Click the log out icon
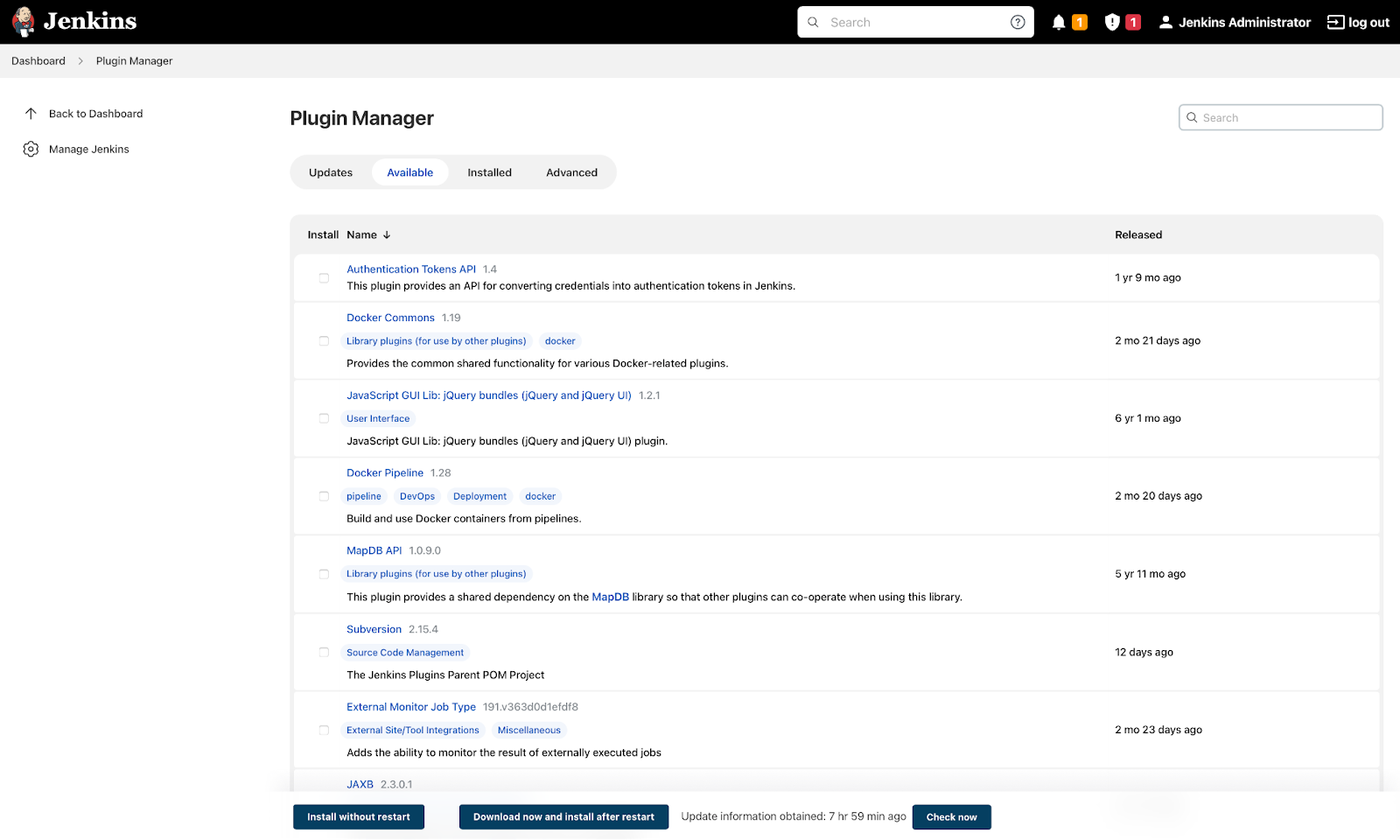The image size is (1400, 840). pyautogui.click(x=1336, y=23)
